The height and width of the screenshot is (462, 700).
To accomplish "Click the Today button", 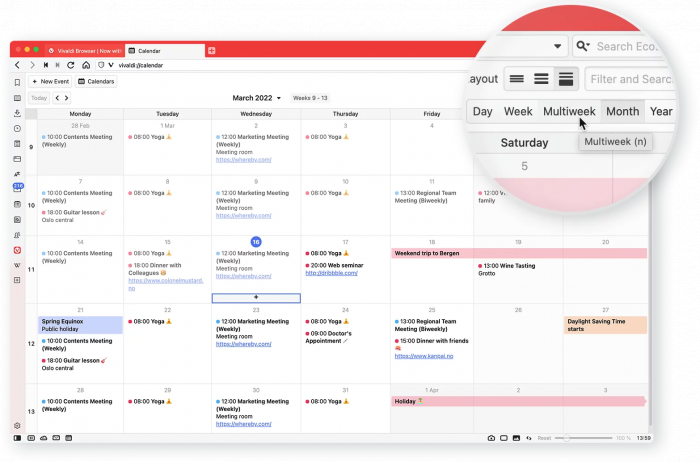I will point(39,98).
